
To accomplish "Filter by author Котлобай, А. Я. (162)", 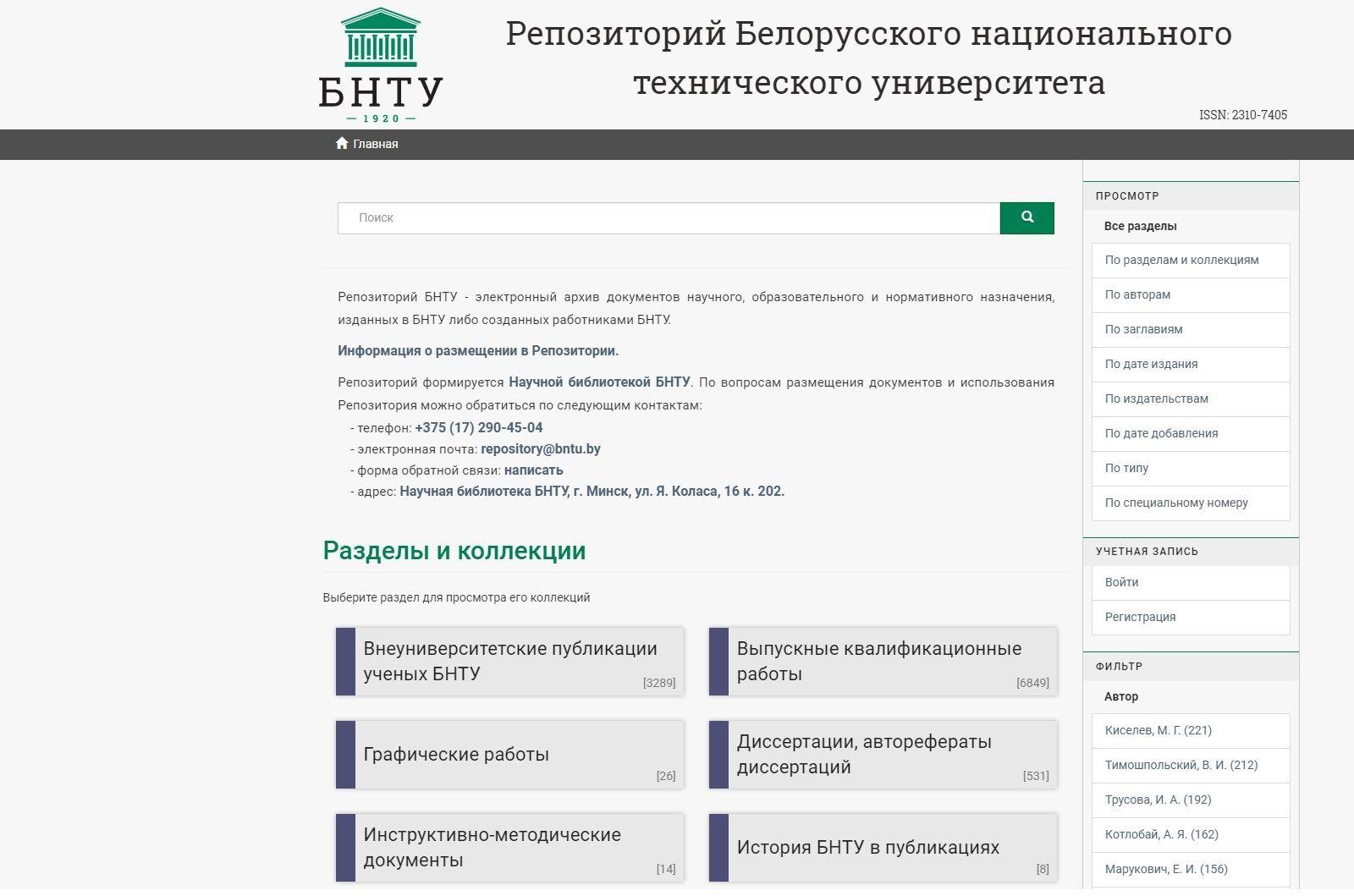I will coord(1191,834).
